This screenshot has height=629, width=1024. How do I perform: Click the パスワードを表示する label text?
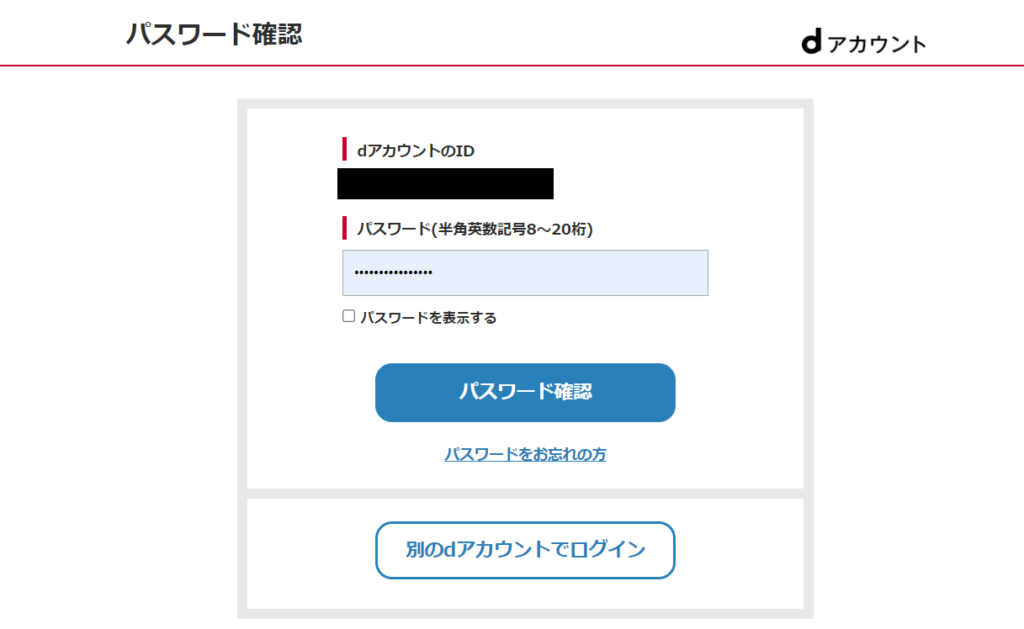(428, 317)
